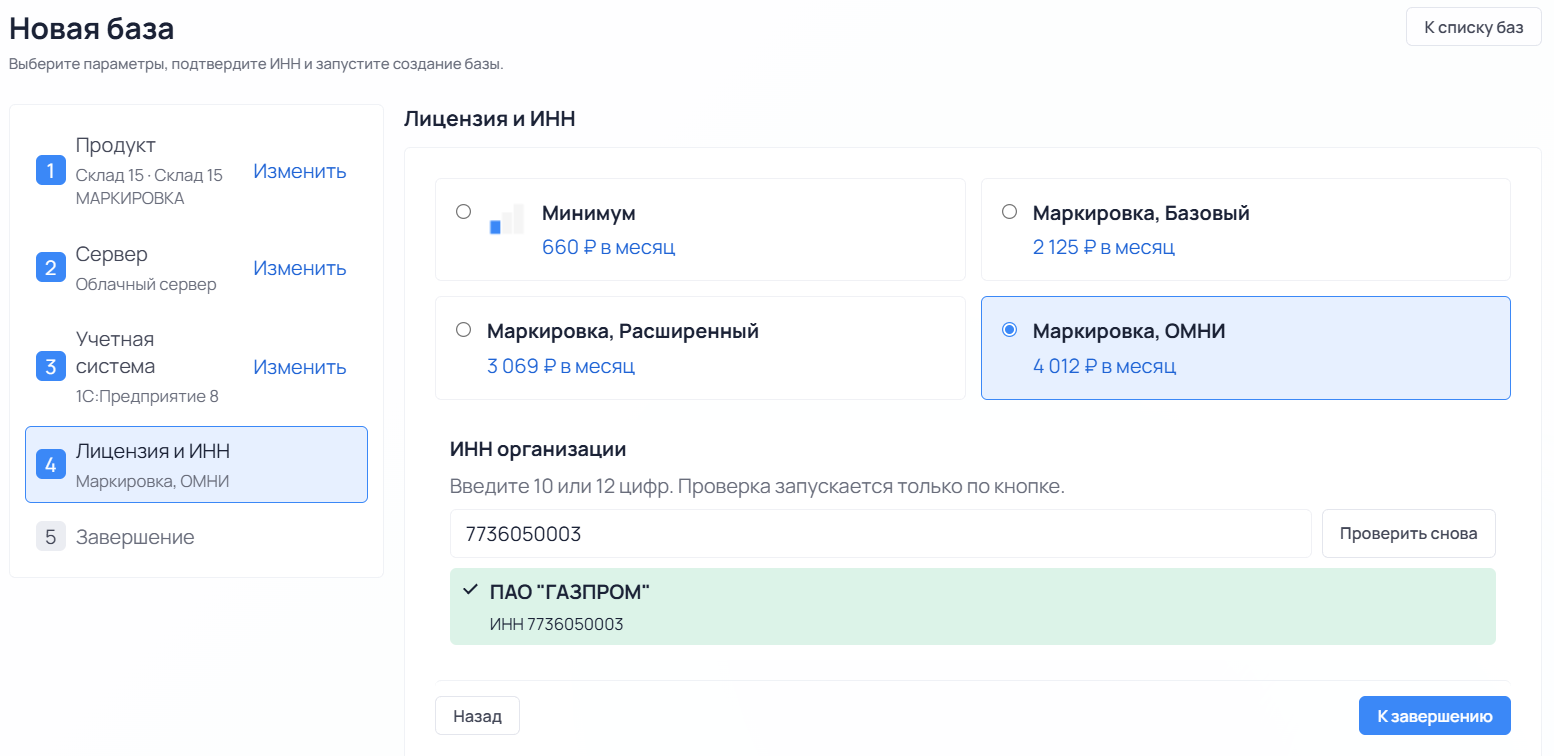Select the Минимум license radio button

(463, 212)
